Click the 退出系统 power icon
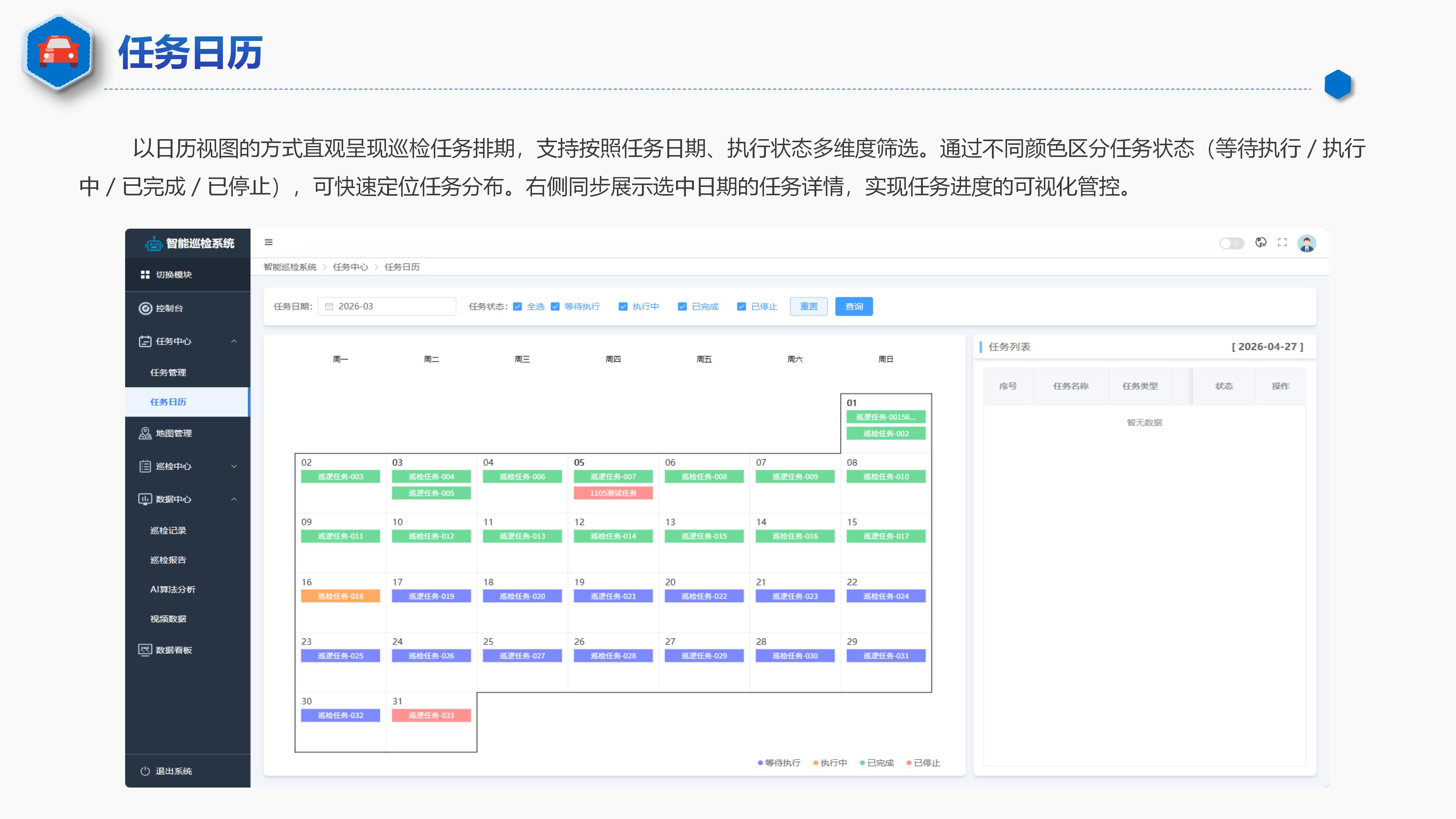Image resolution: width=1456 pixels, height=819 pixels. click(145, 771)
